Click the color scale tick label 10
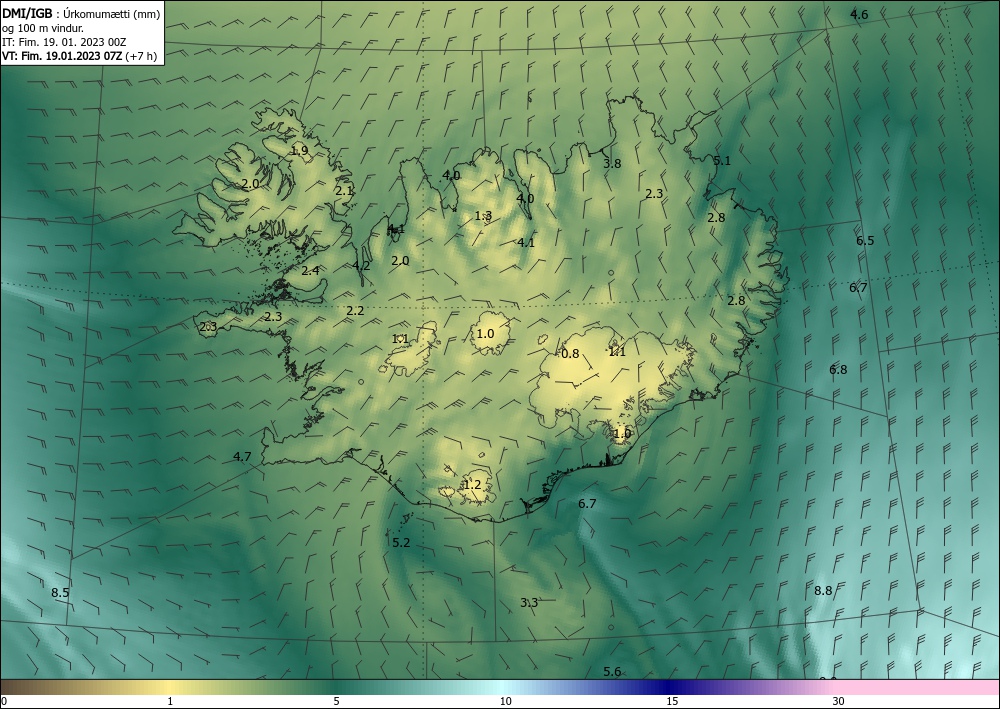The height and width of the screenshot is (709, 1000). 505,702
